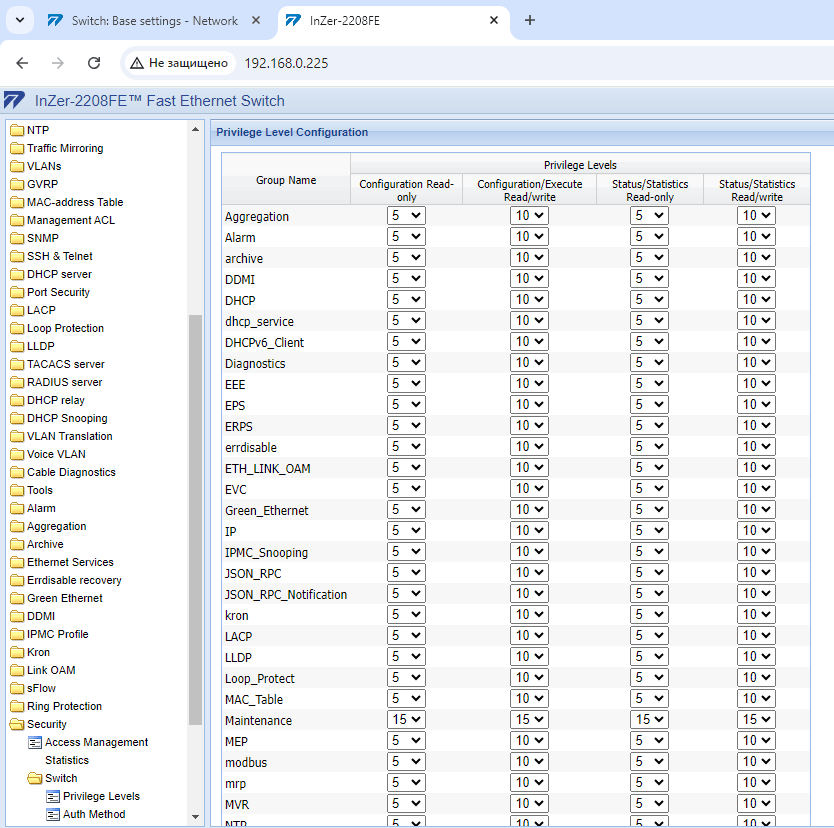Switch to the 'Switch: Base settings - Network' tab
The height and width of the screenshot is (828, 834).
[154, 21]
